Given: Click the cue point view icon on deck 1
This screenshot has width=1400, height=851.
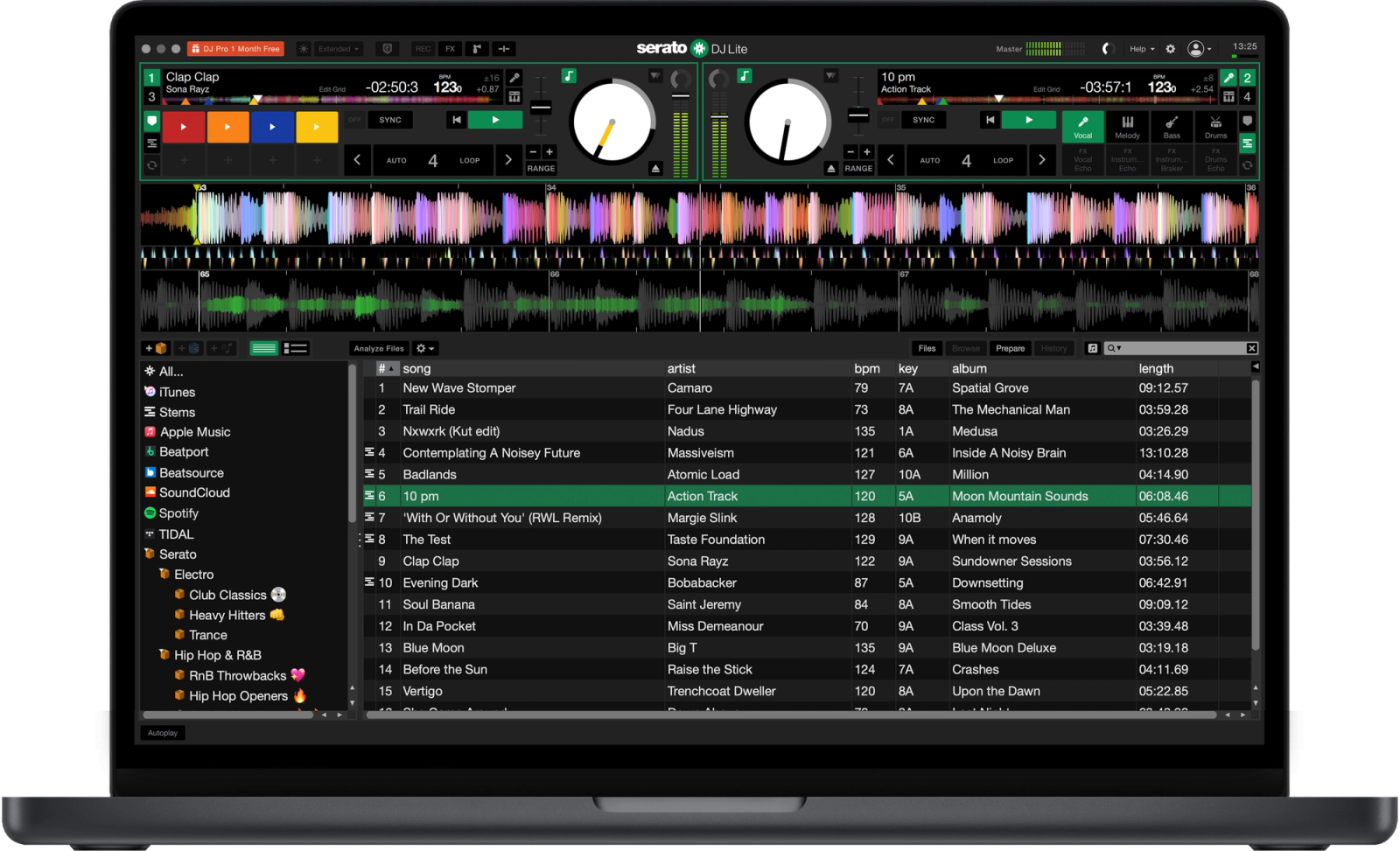Looking at the screenshot, I should [x=151, y=122].
